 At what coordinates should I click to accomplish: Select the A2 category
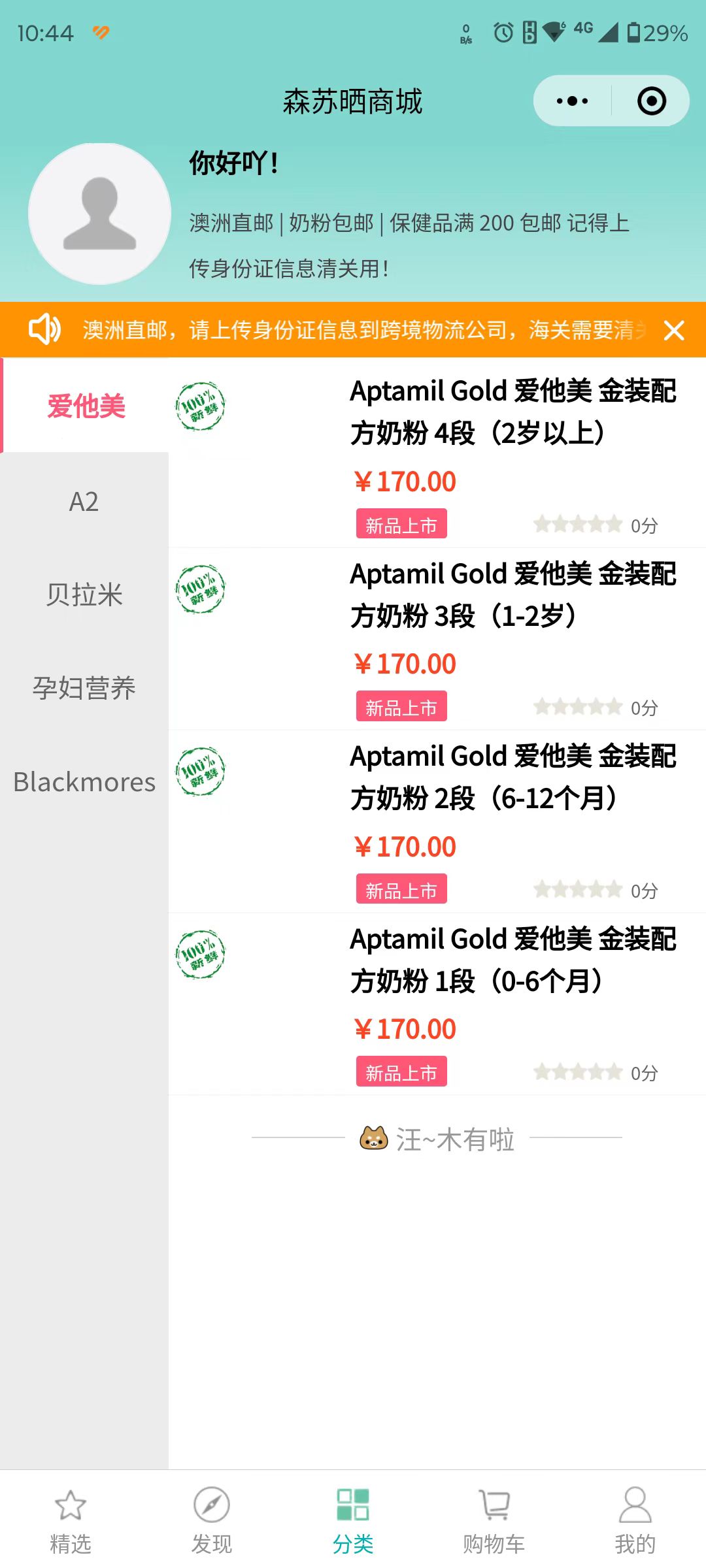[x=84, y=502]
